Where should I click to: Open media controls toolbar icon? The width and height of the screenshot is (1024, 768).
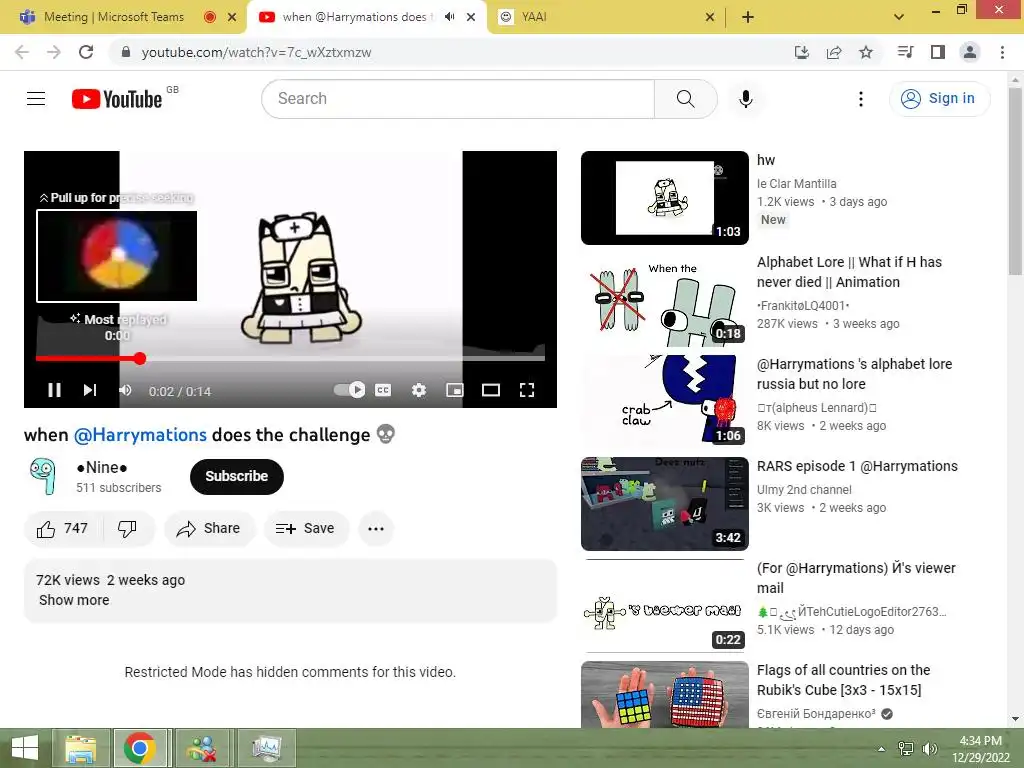click(x=905, y=52)
